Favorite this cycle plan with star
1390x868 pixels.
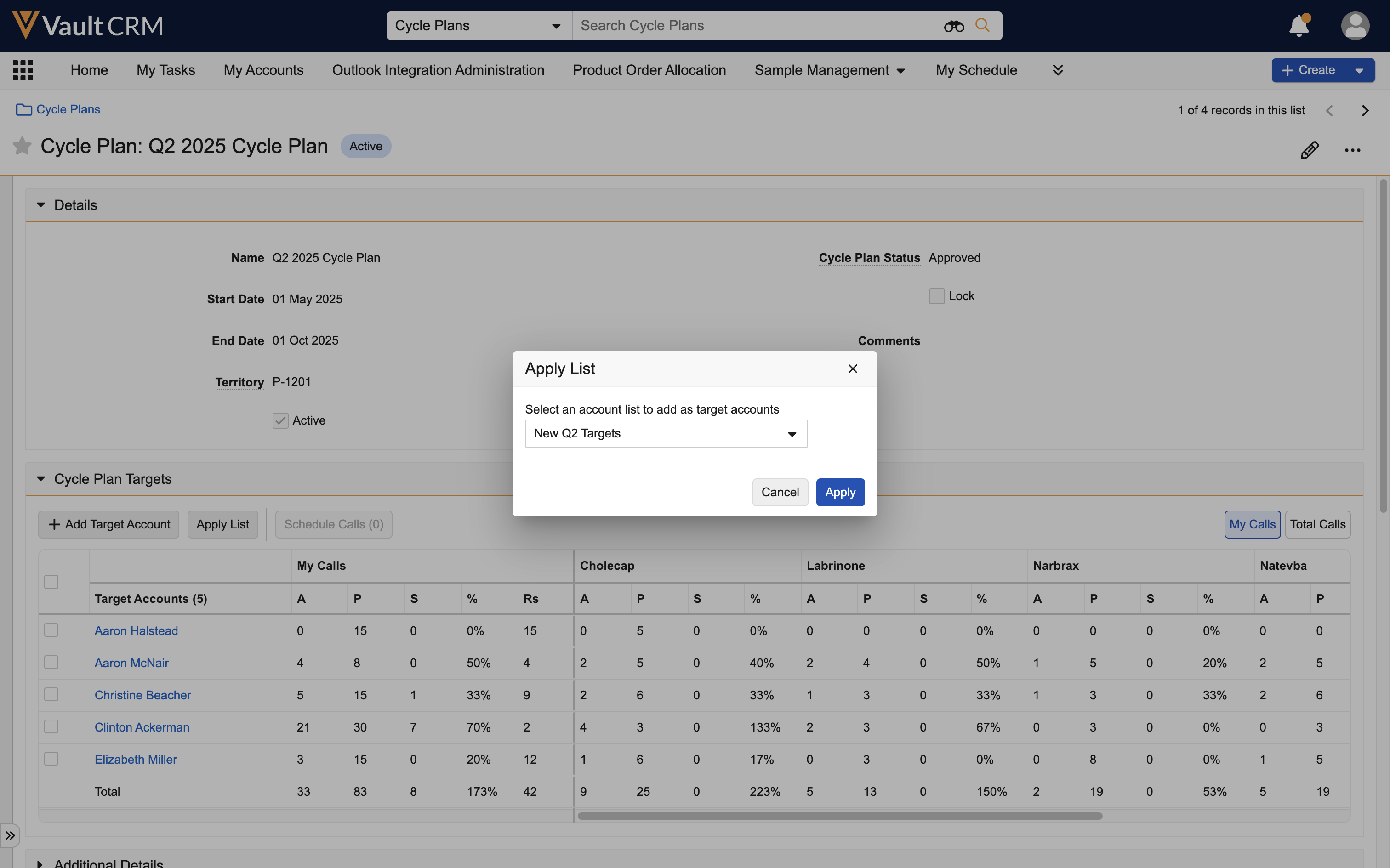[22, 146]
